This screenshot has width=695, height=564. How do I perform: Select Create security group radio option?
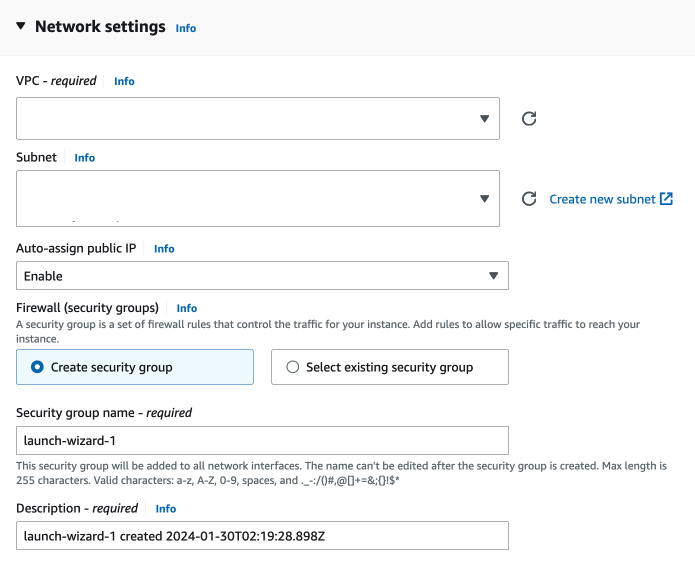click(x=38, y=367)
